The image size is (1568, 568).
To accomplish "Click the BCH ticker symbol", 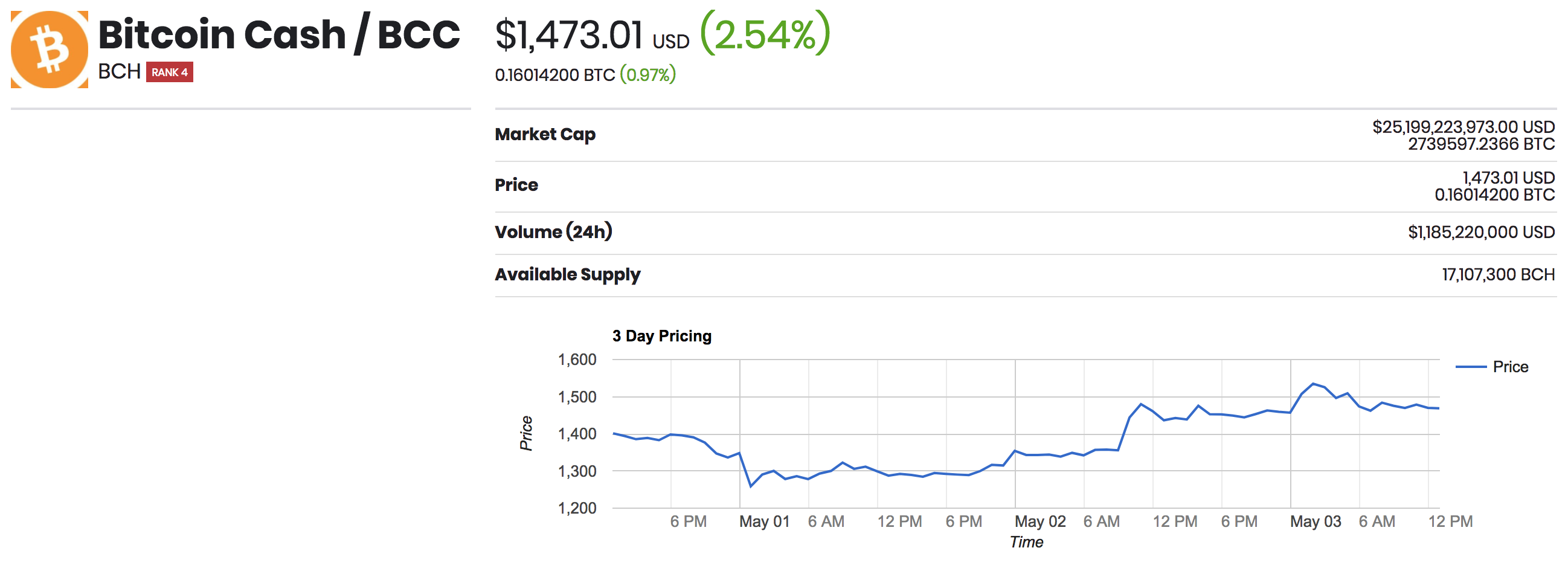I will tap(120, 72).
